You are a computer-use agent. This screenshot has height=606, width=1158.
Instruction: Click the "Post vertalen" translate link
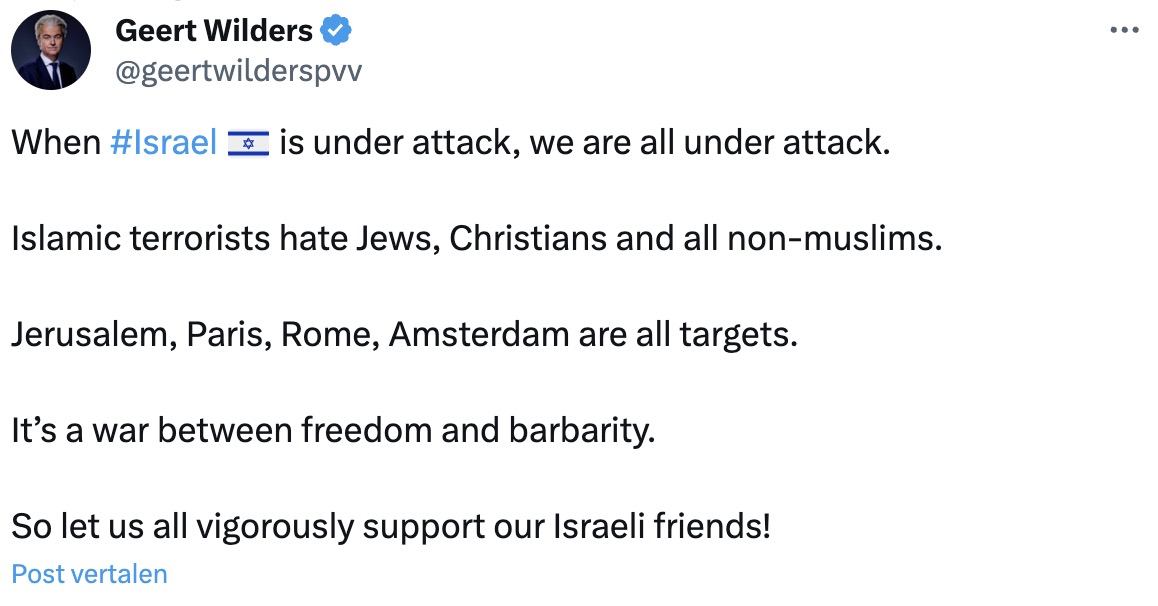point(89,574)
